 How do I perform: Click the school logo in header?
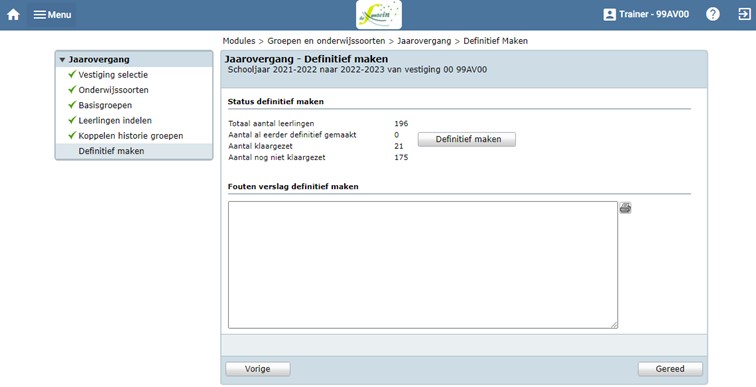pyautogui.click(x=378, y=15)
